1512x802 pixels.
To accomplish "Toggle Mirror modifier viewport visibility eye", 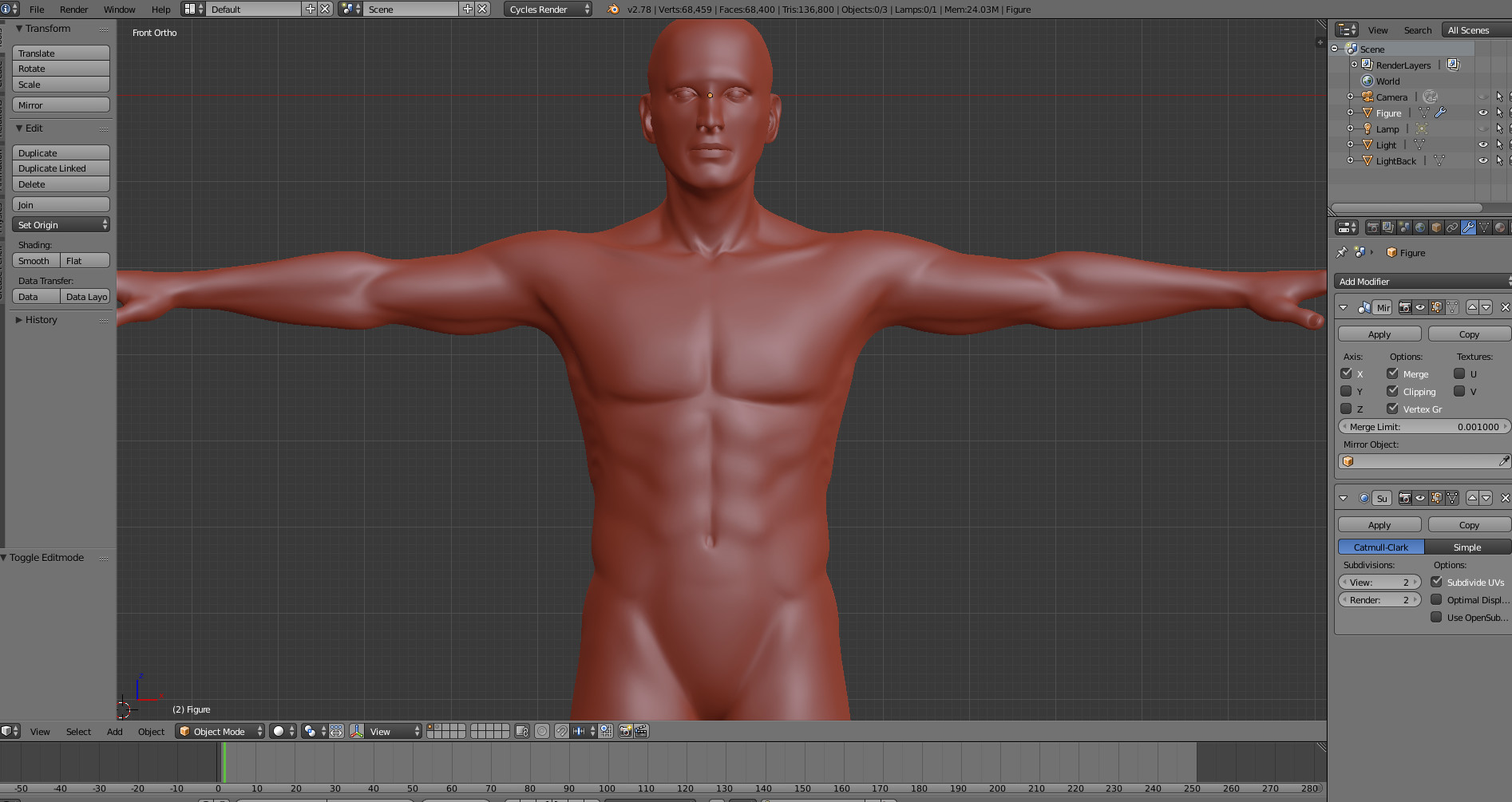I will point(1420,307).
